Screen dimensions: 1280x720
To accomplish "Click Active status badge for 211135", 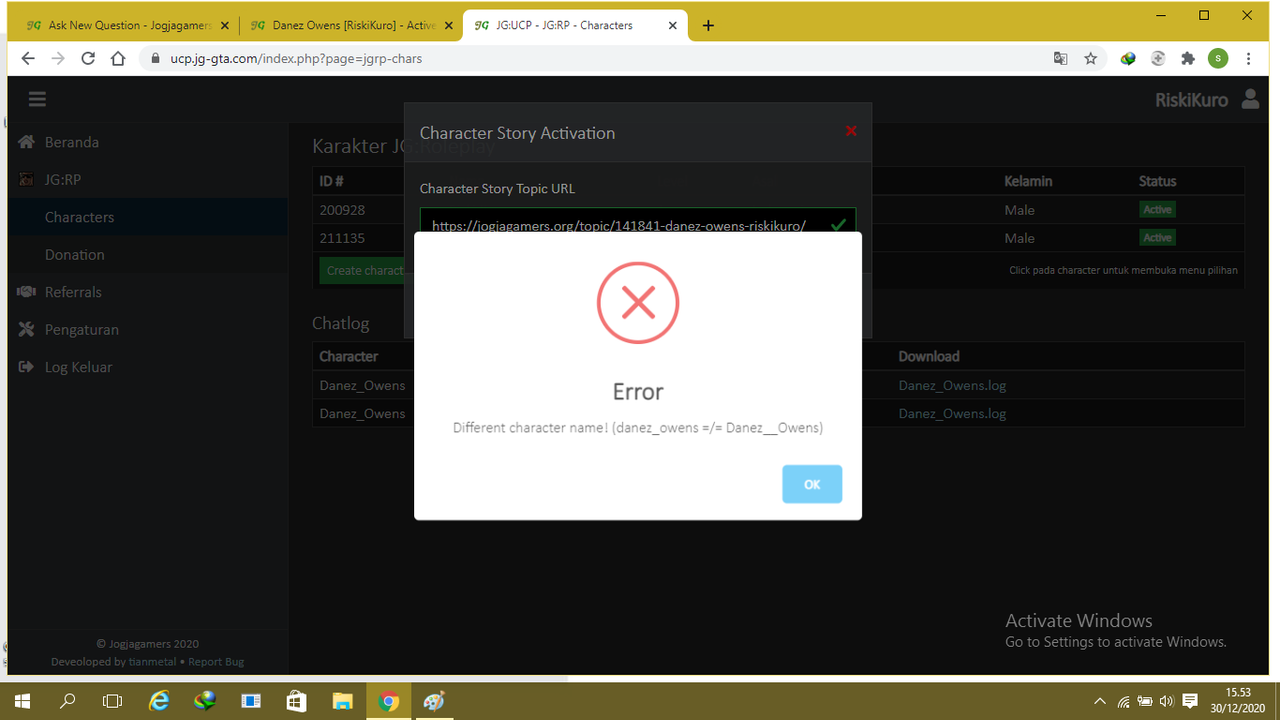I will [x=1157, y=238].
